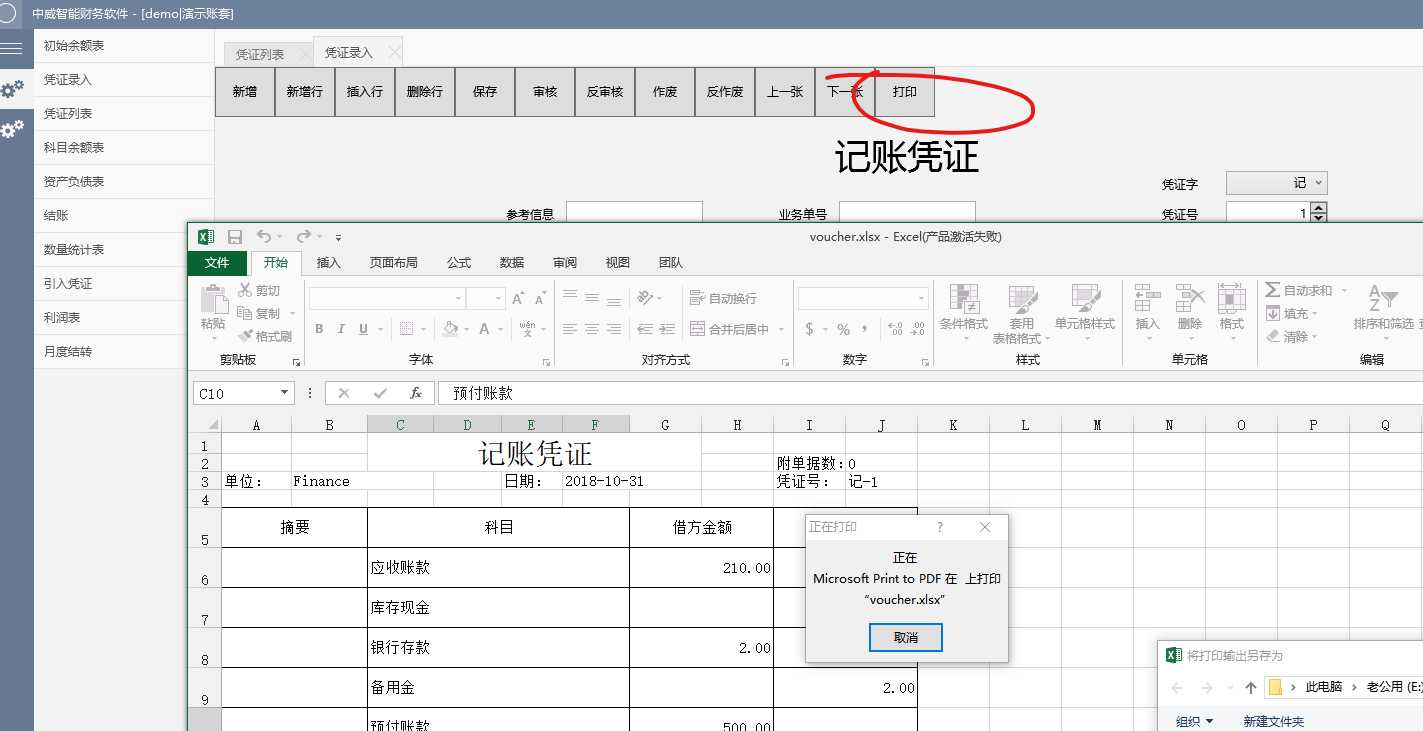Click the 剪切 cut scissors icon

(x=245, y=290)
